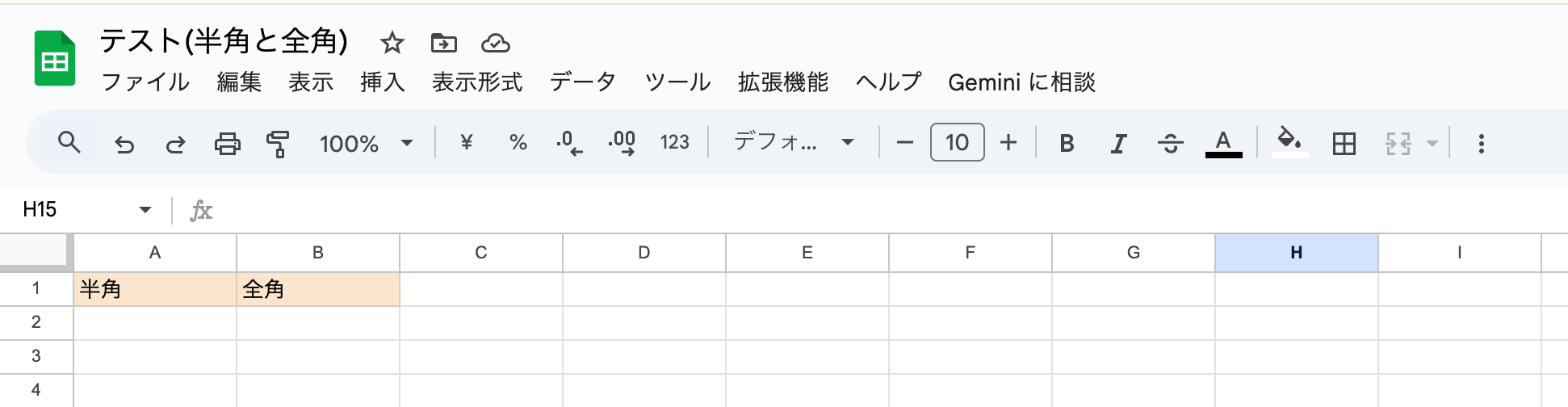Select the paint format roller icon
The width and height of the screenshot is (1568, 407).
click(278, 144)
